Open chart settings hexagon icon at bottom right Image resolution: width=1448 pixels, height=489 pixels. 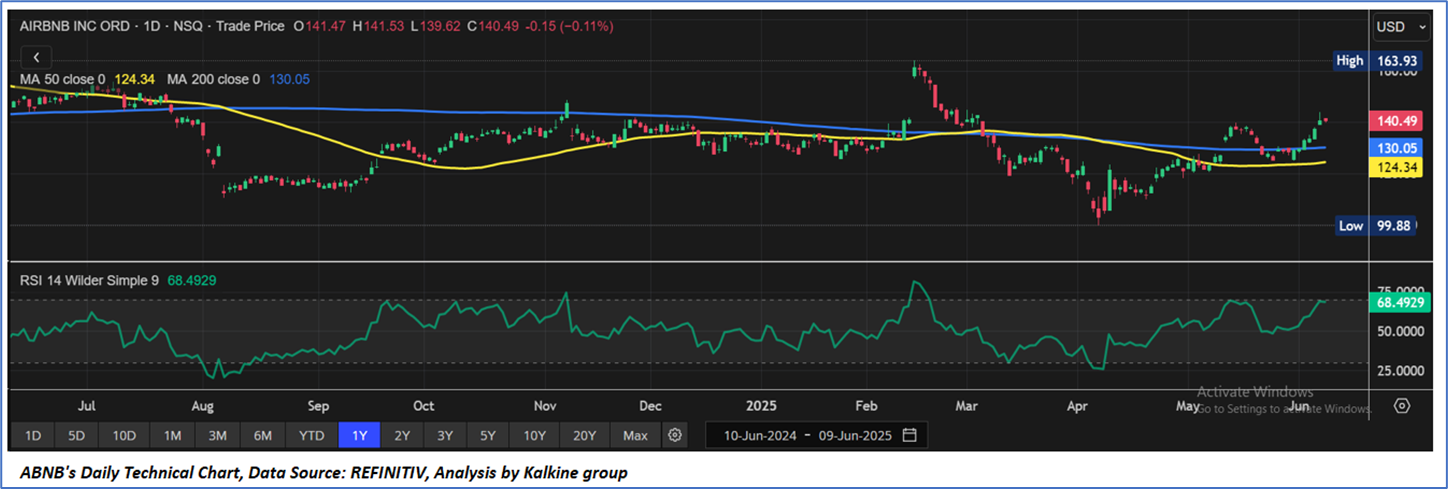(1402, 405)
